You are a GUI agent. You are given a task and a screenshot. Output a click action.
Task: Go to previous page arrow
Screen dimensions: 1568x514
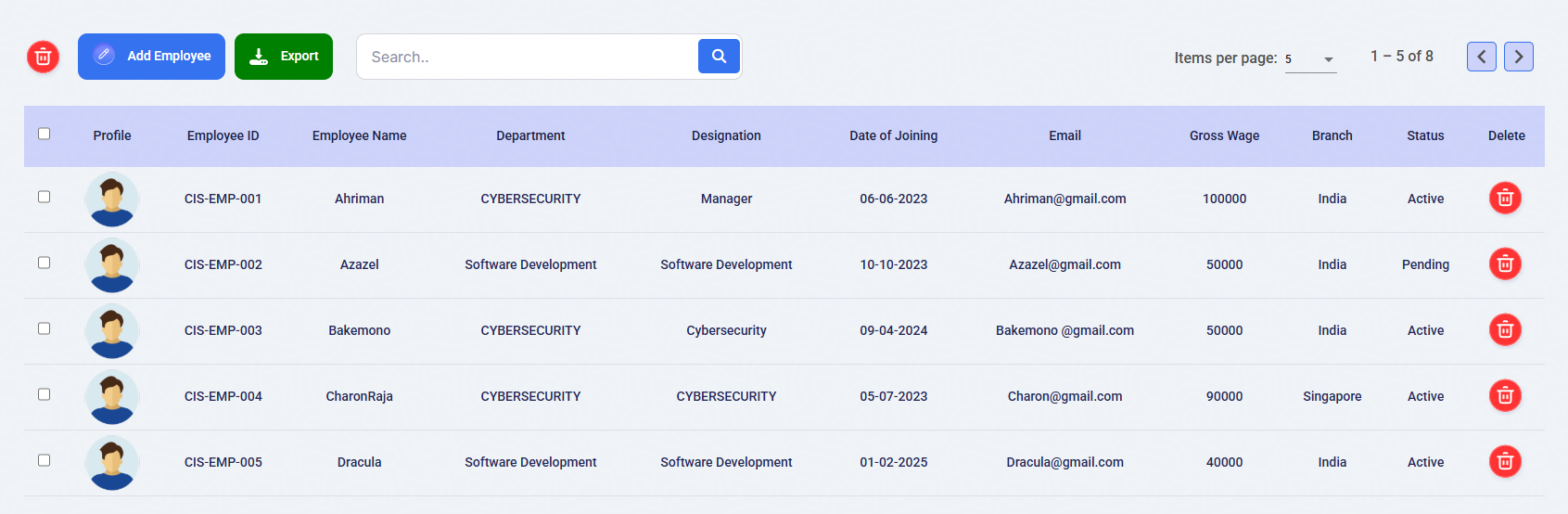1482,57
